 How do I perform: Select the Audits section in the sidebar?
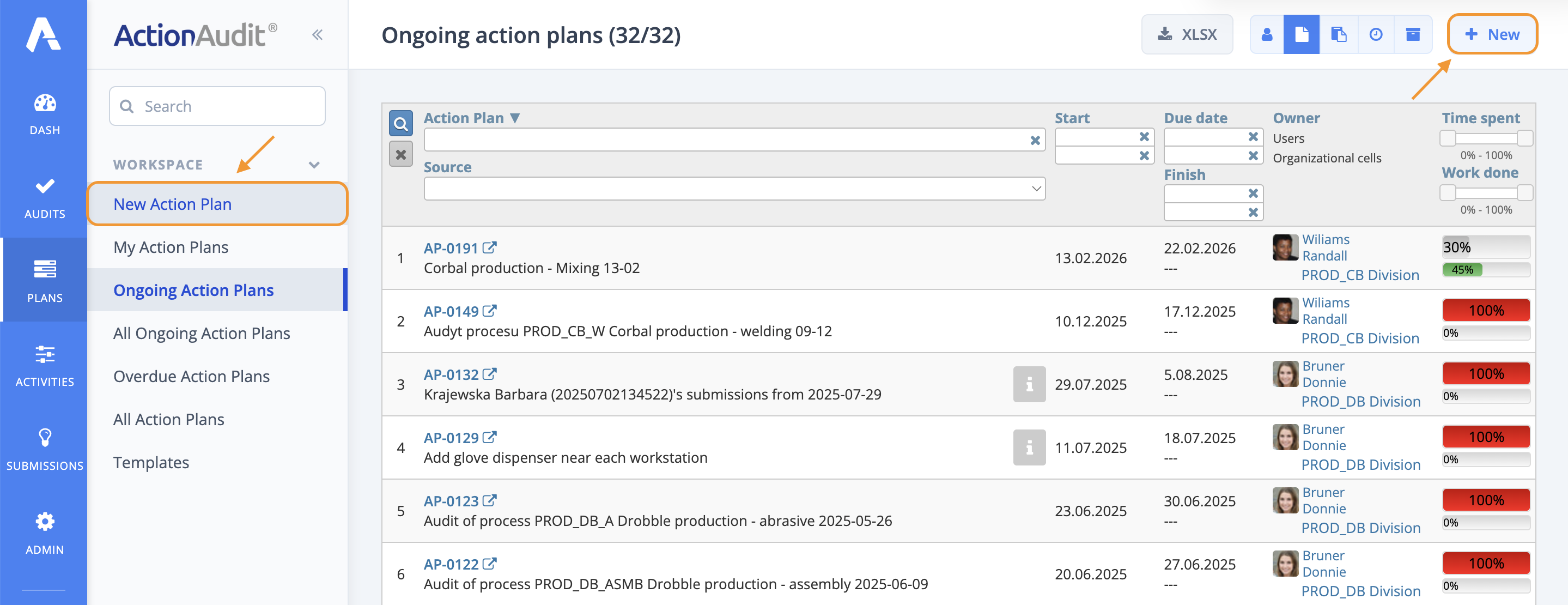(45, 197)
